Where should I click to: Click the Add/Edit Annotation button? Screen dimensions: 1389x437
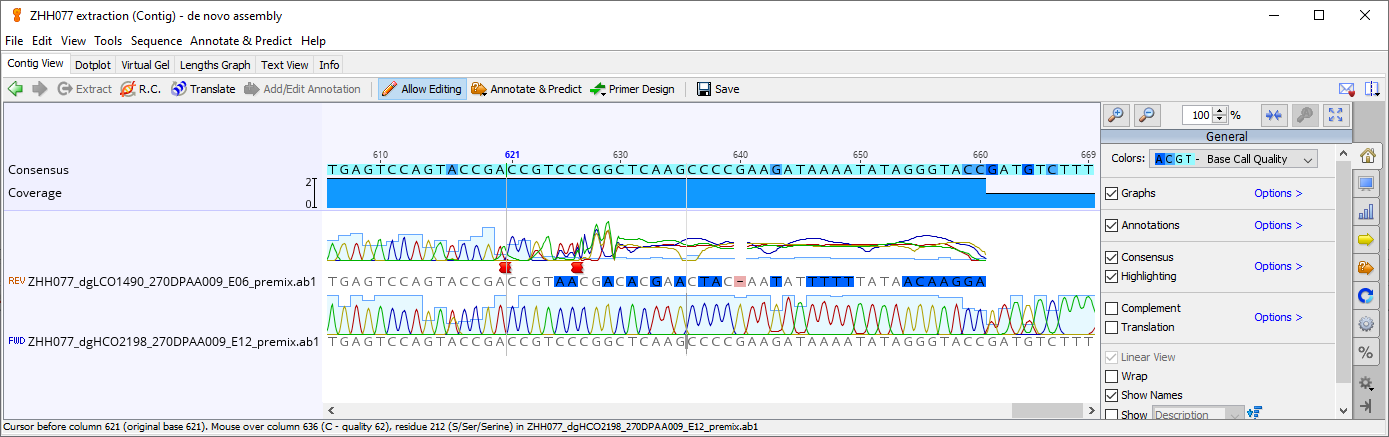pyautogui.click(x=302, y=89)
